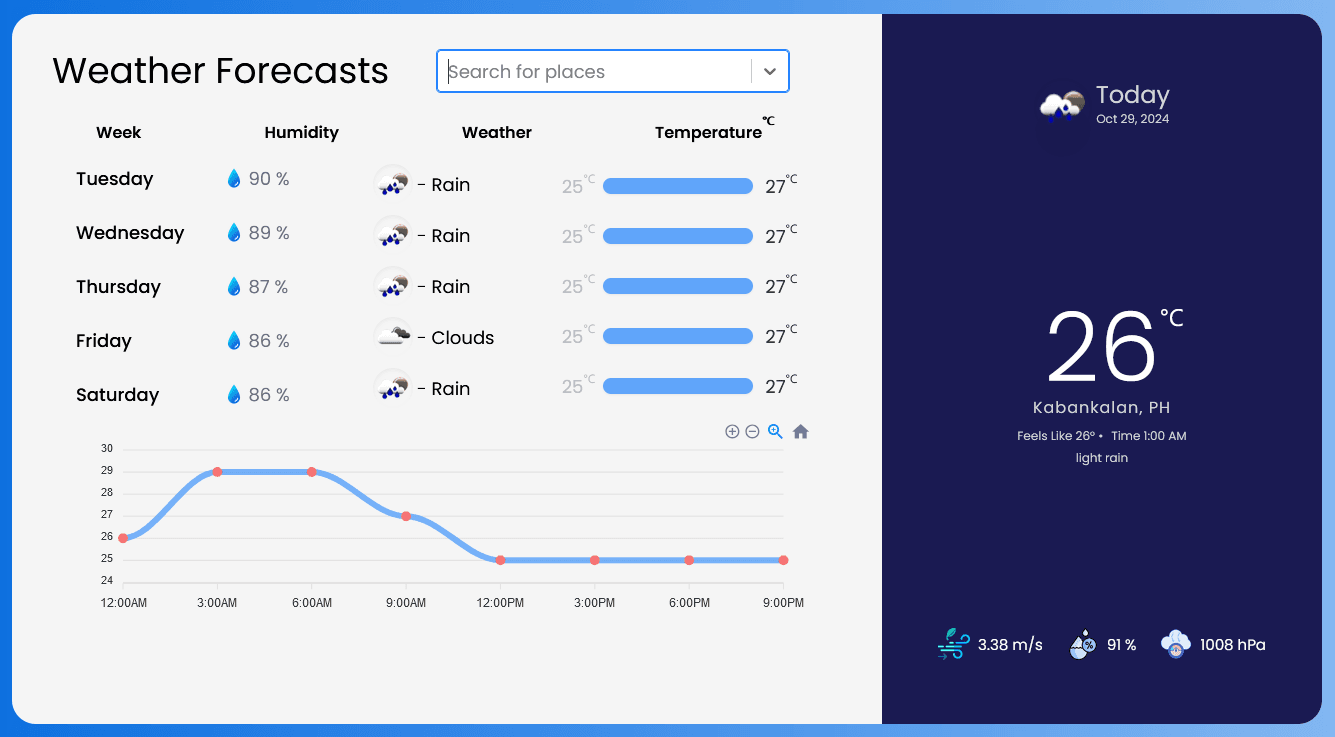Screen dimensions: 1335x737
Task: Select the red chart marker at 9:00AM
Action: click(x=406, y=516)
